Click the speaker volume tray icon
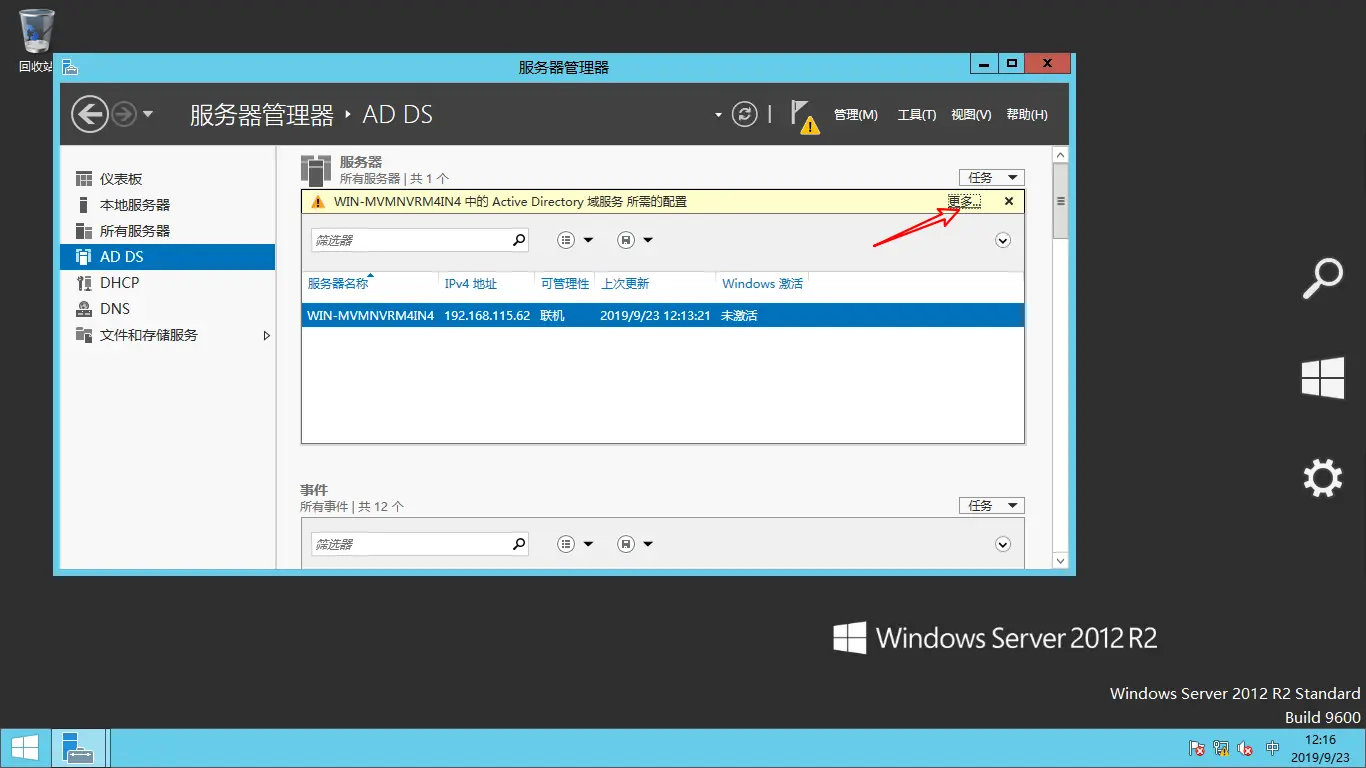 [x=1246, y=748]
